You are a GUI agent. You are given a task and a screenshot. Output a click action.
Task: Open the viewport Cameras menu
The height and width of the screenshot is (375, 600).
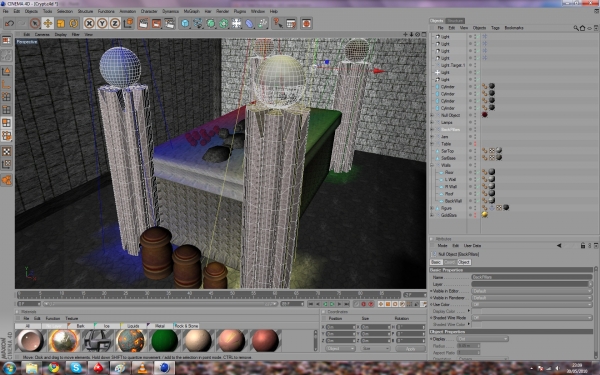click(42, 34)
